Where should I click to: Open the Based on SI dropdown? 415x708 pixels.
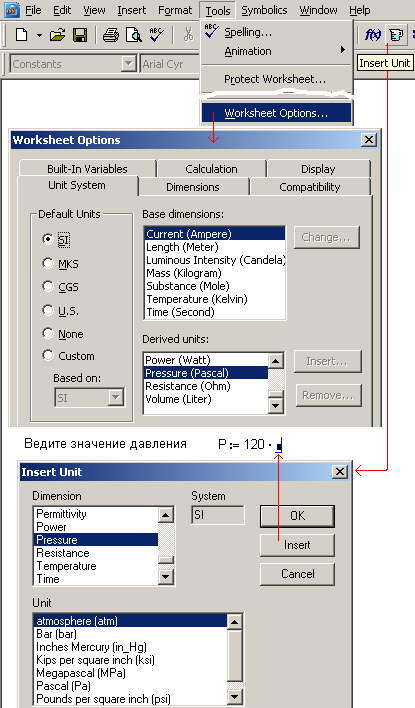116,398
